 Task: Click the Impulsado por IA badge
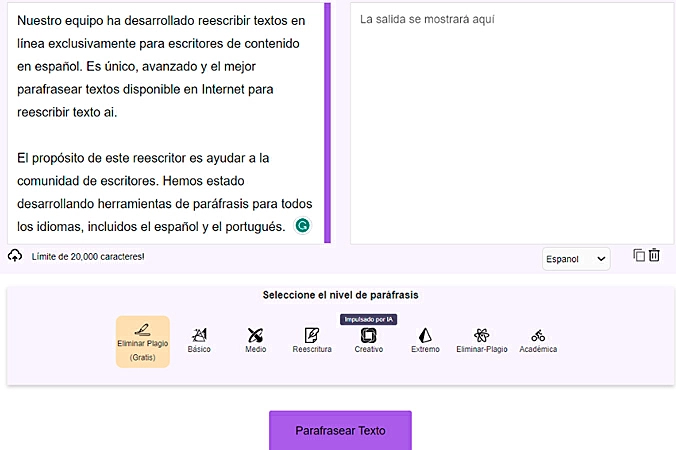click(x=368, y=319)
